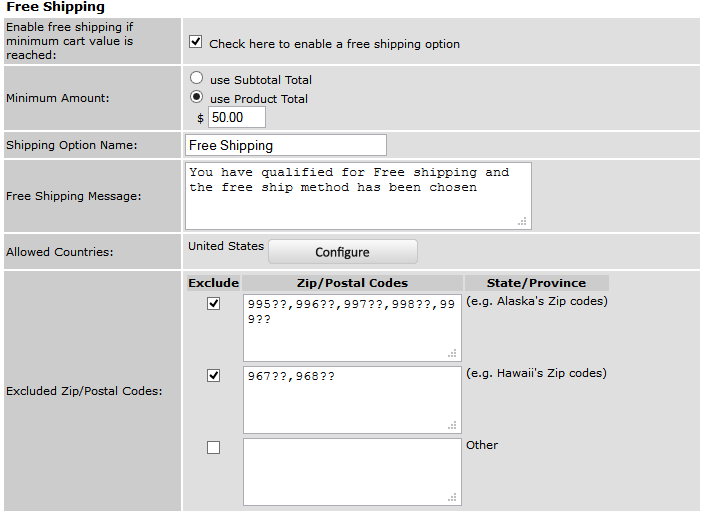The height and width of the screenshot is (513, 701).
Task: Select the use Subtotal Total radio button
Action: tap(196, 78)
